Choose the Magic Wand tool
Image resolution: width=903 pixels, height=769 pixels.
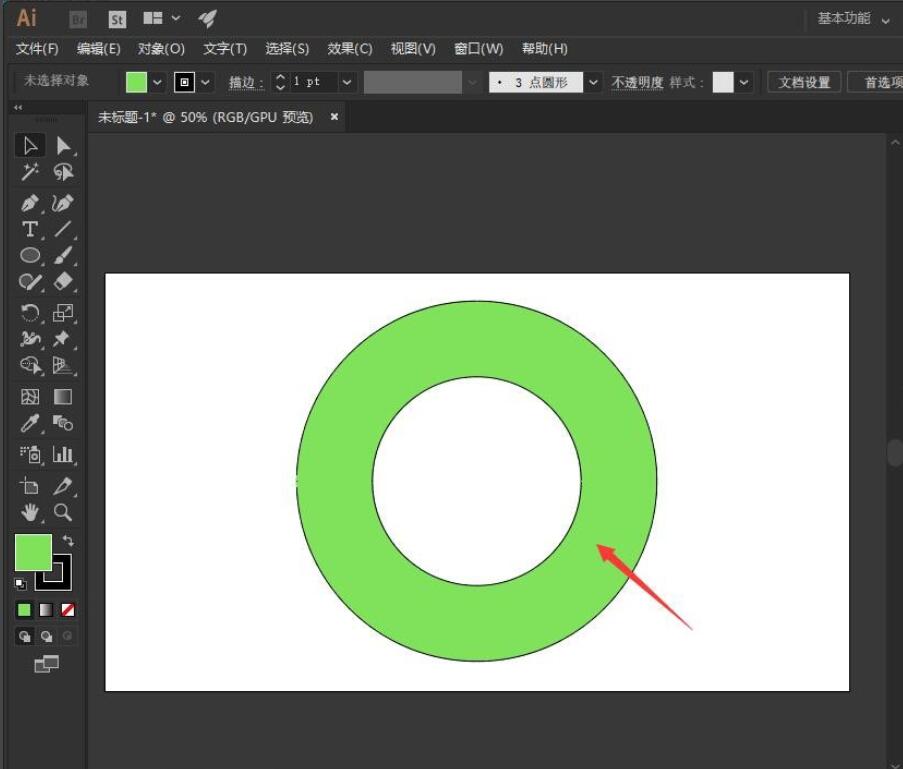[x=30, y=172]
